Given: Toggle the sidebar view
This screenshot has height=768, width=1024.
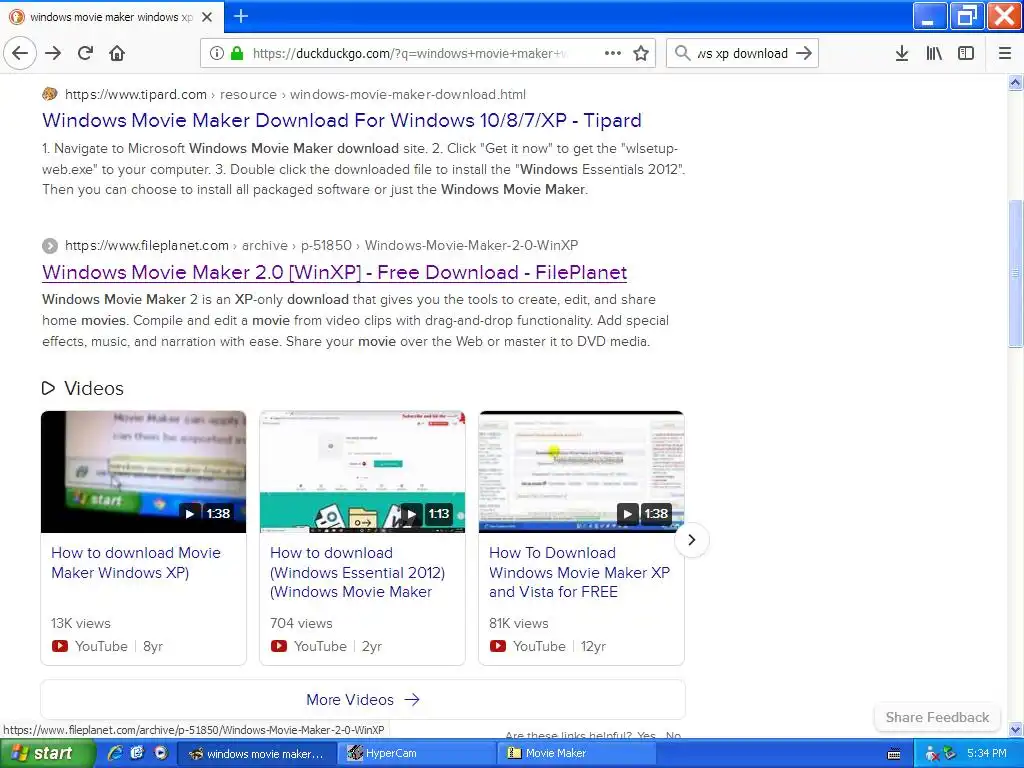Looking at the screenshot, I should (966, 54).
